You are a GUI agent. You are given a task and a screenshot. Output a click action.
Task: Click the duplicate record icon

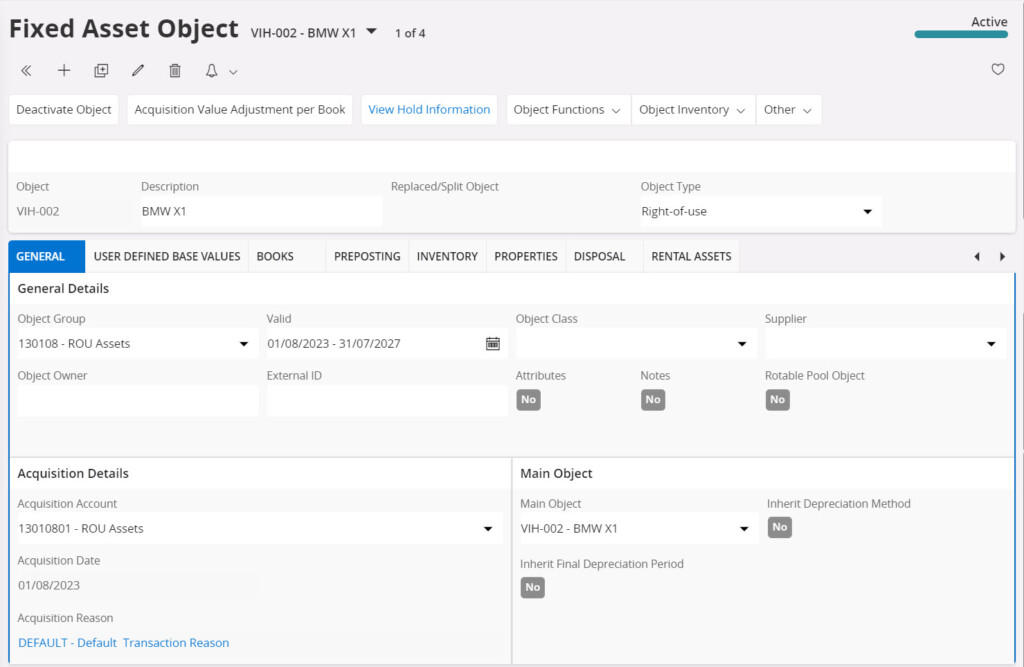[x=101, y=71]
